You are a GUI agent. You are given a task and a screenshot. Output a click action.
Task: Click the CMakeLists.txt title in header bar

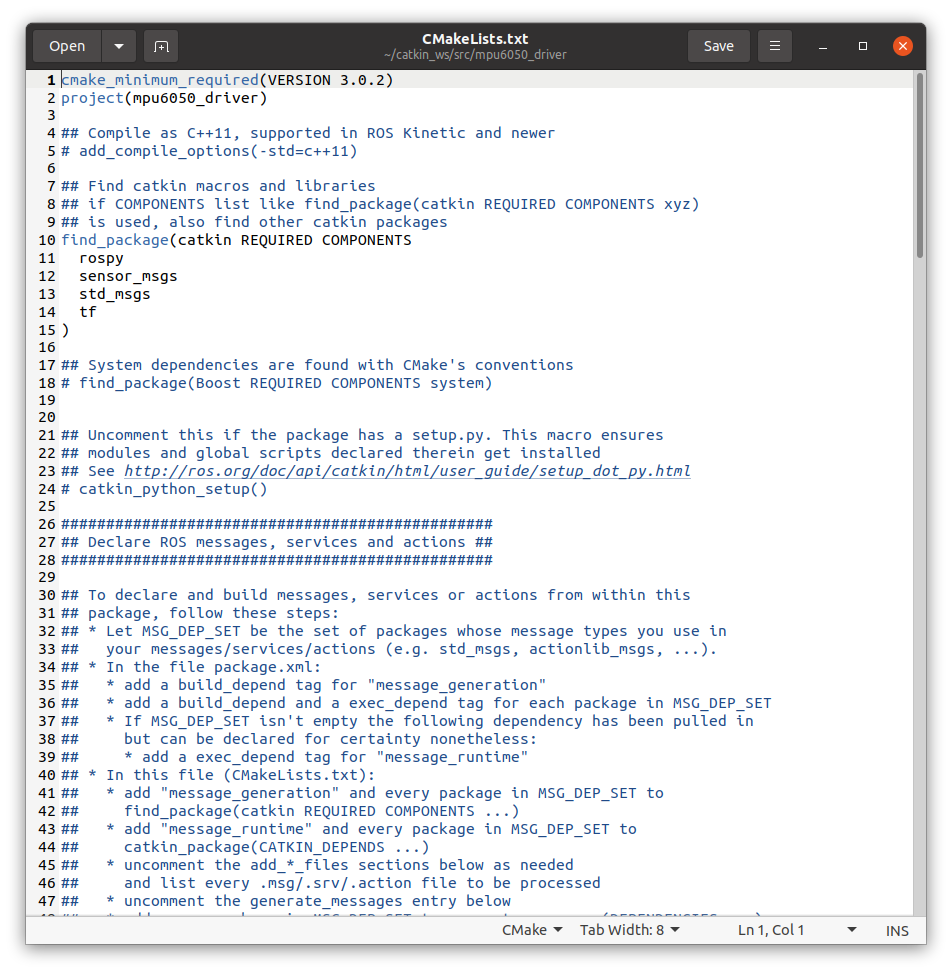(475, 39)
